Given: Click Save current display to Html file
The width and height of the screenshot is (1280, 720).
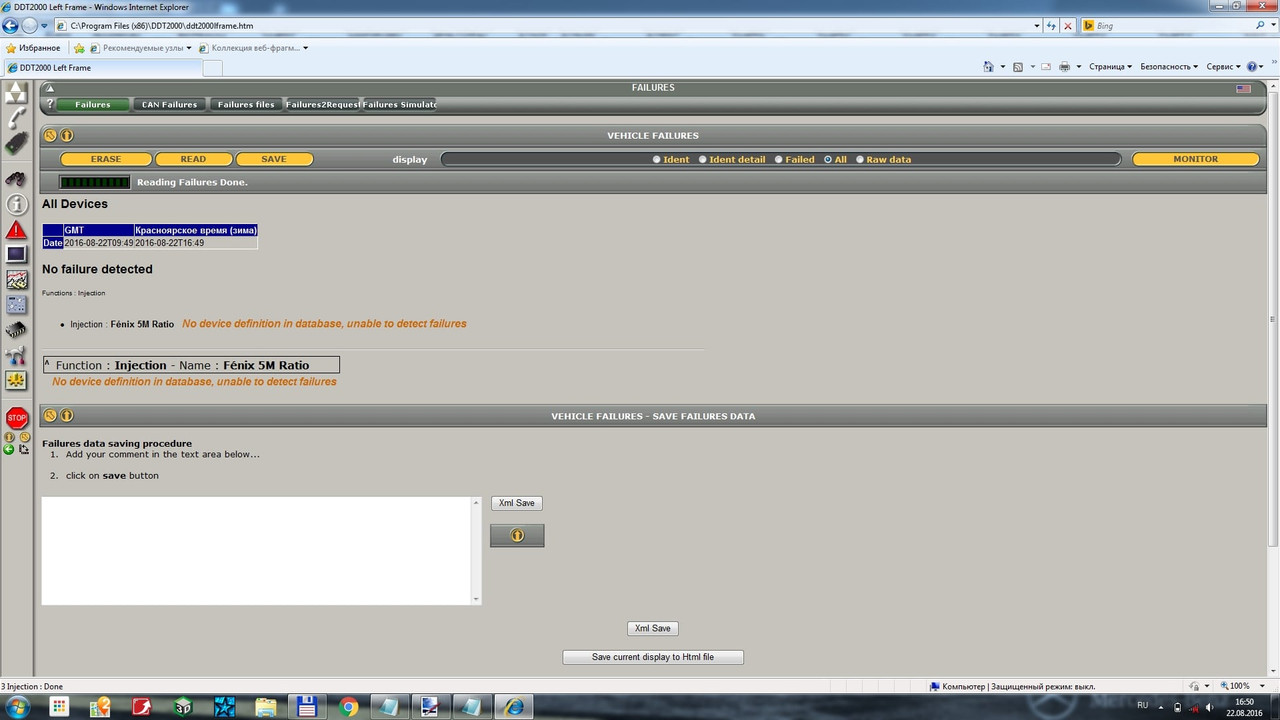Looking at the screenshot, I should pyautogui.click(x=653, y=657).
